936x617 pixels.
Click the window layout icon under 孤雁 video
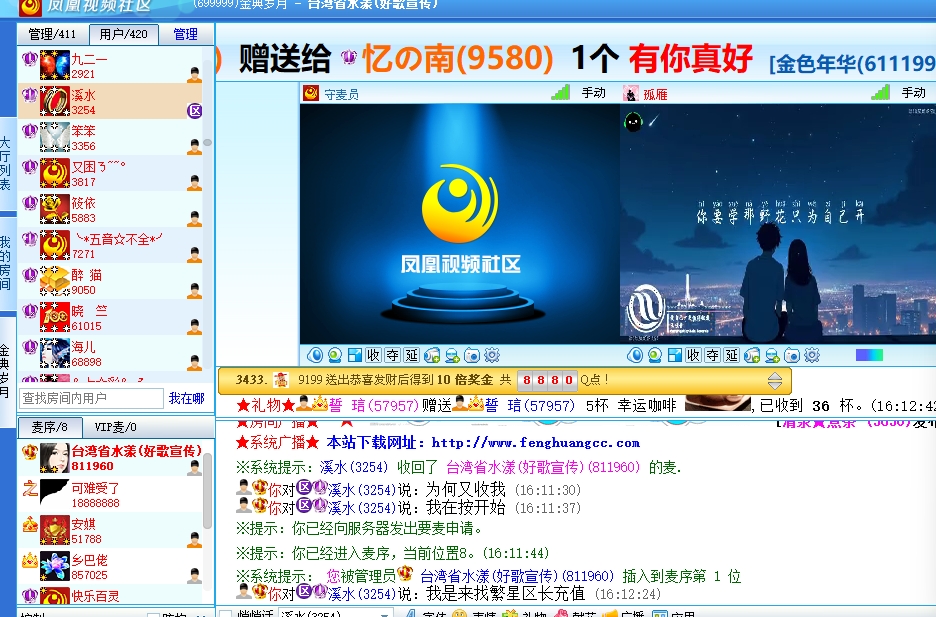675,356
